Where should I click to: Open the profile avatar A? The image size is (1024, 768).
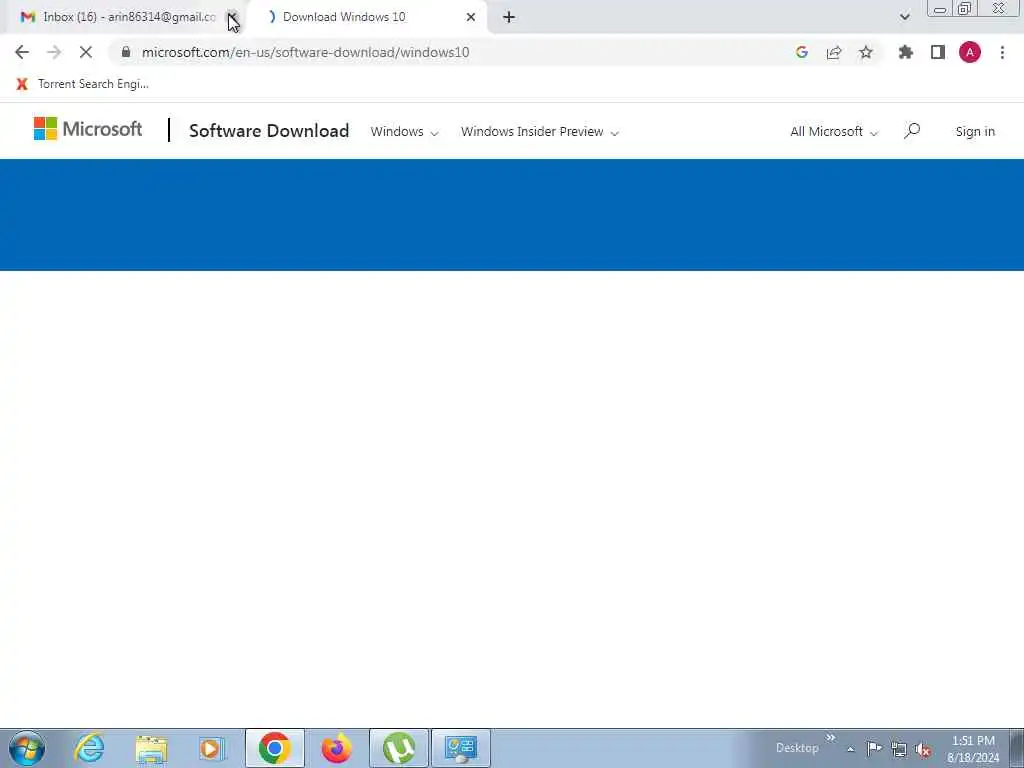(x=970, y=52)
